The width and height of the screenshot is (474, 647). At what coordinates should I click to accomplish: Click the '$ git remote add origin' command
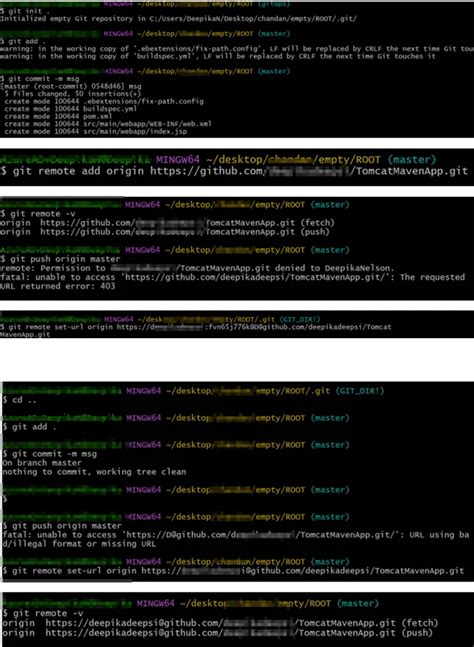pyautogui.click(x=234, y=171)
